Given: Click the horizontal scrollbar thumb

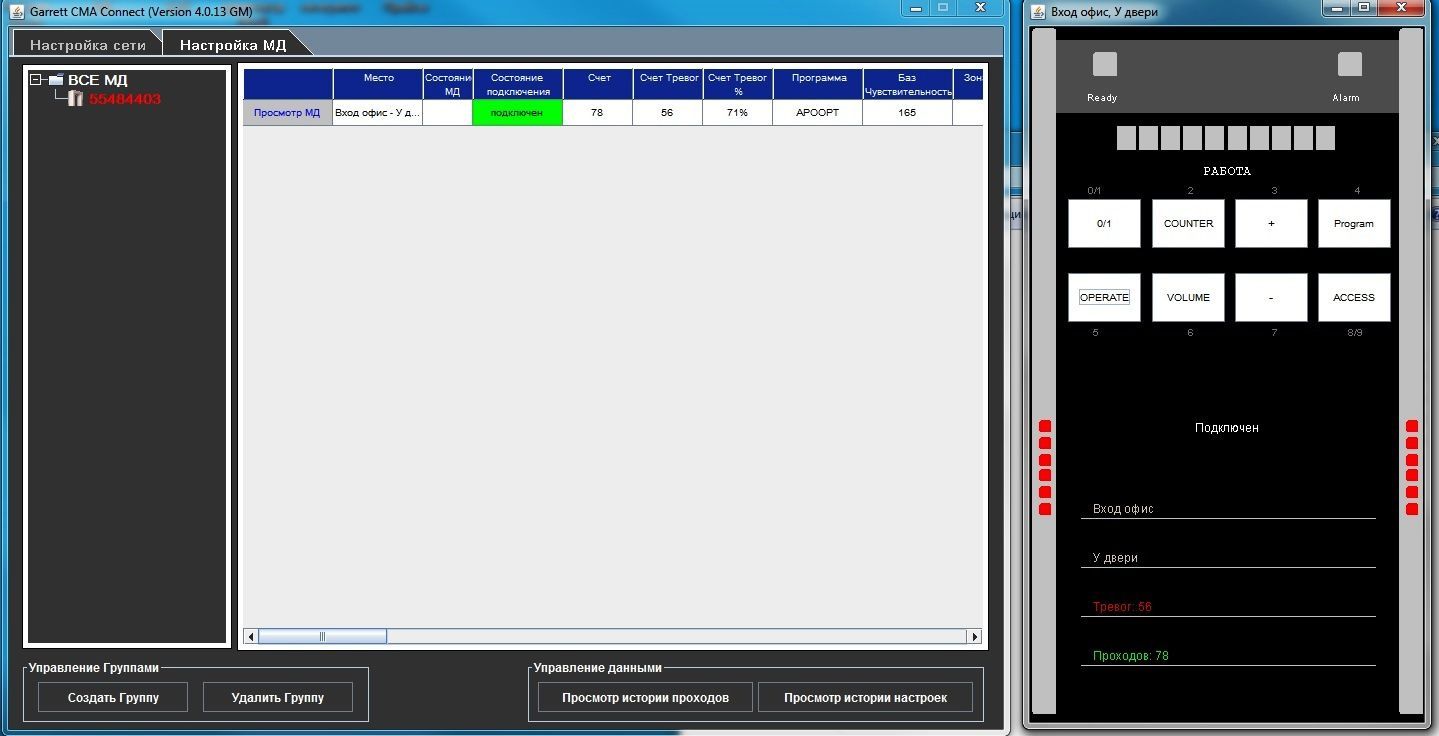Looking at the screenshot, I should pos(322,636).
